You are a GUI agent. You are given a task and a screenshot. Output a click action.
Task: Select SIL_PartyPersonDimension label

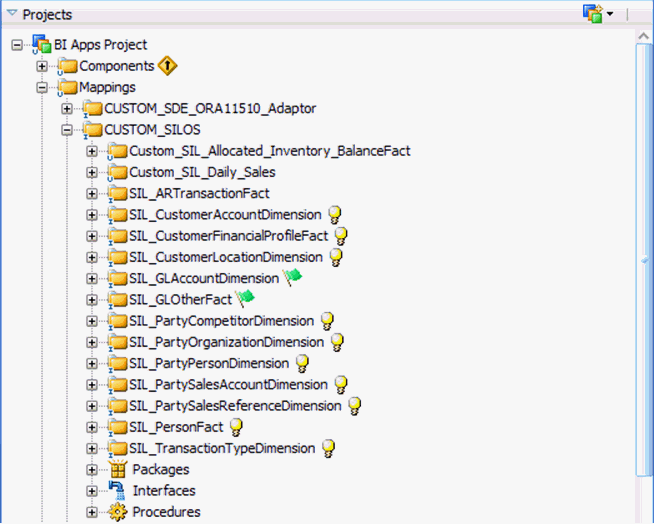[209, 364]
